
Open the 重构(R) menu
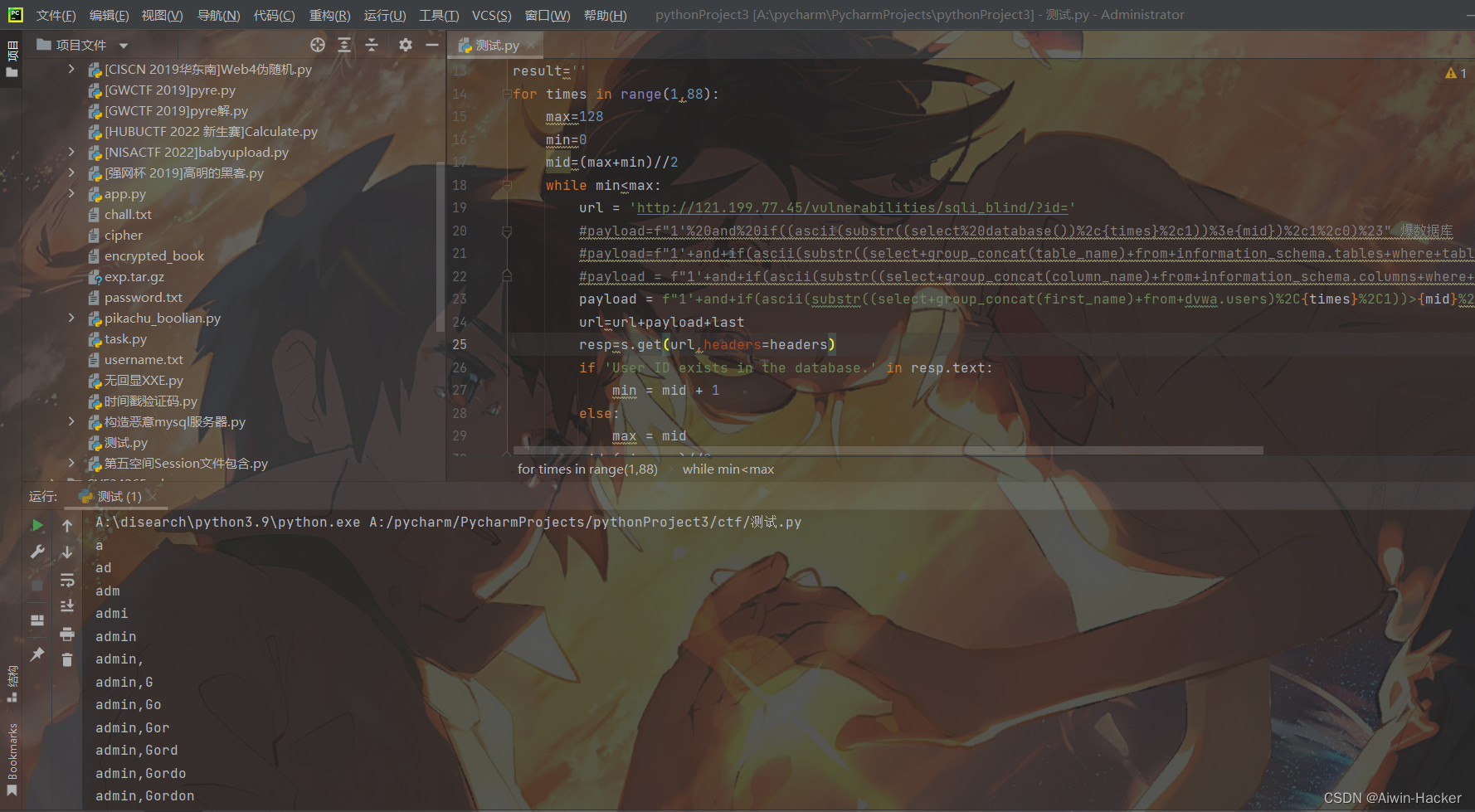(x=329, y=15)
